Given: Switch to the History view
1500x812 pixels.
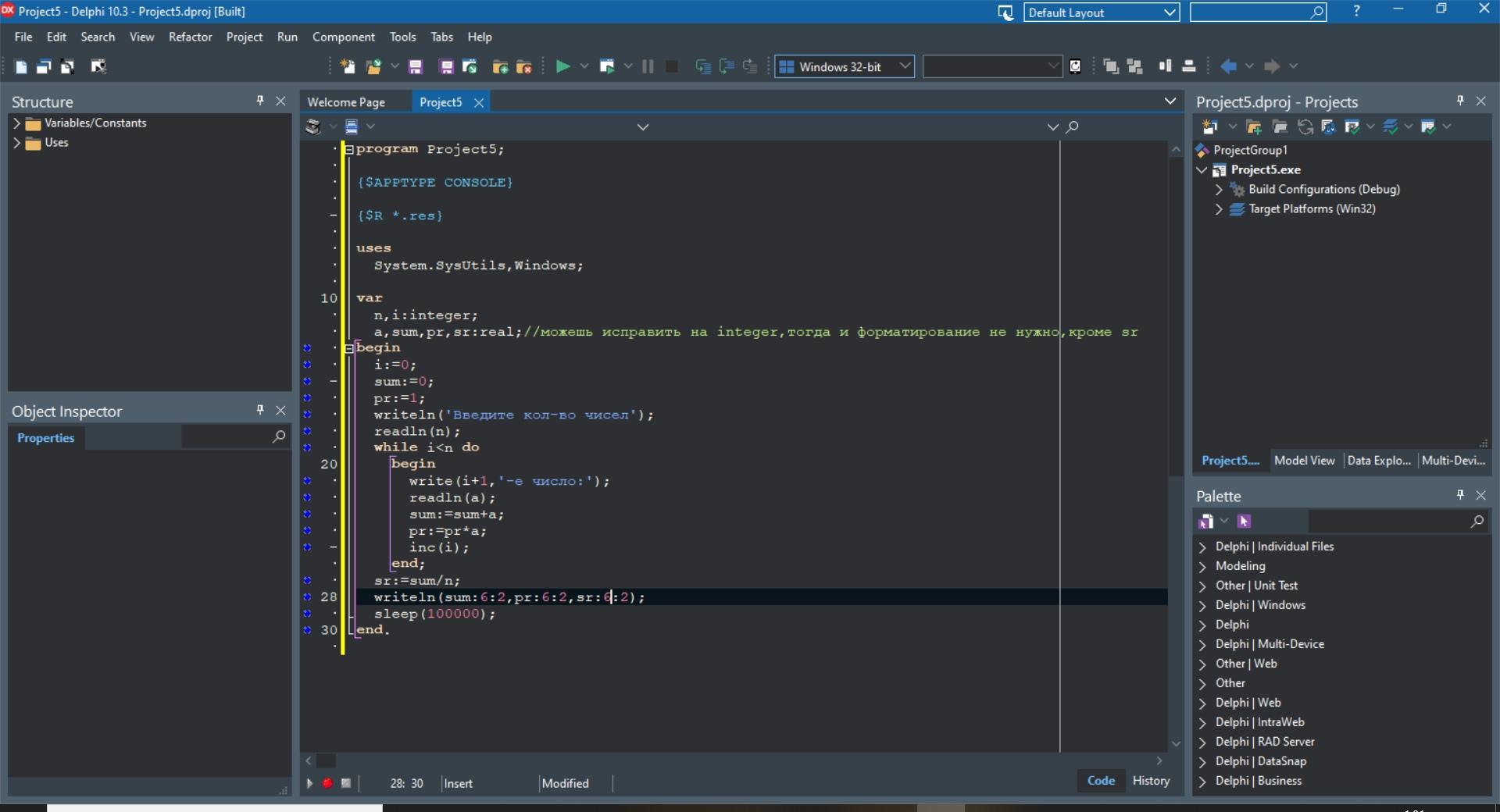Looking at the screenshot, I should [x=1151, y=781].
